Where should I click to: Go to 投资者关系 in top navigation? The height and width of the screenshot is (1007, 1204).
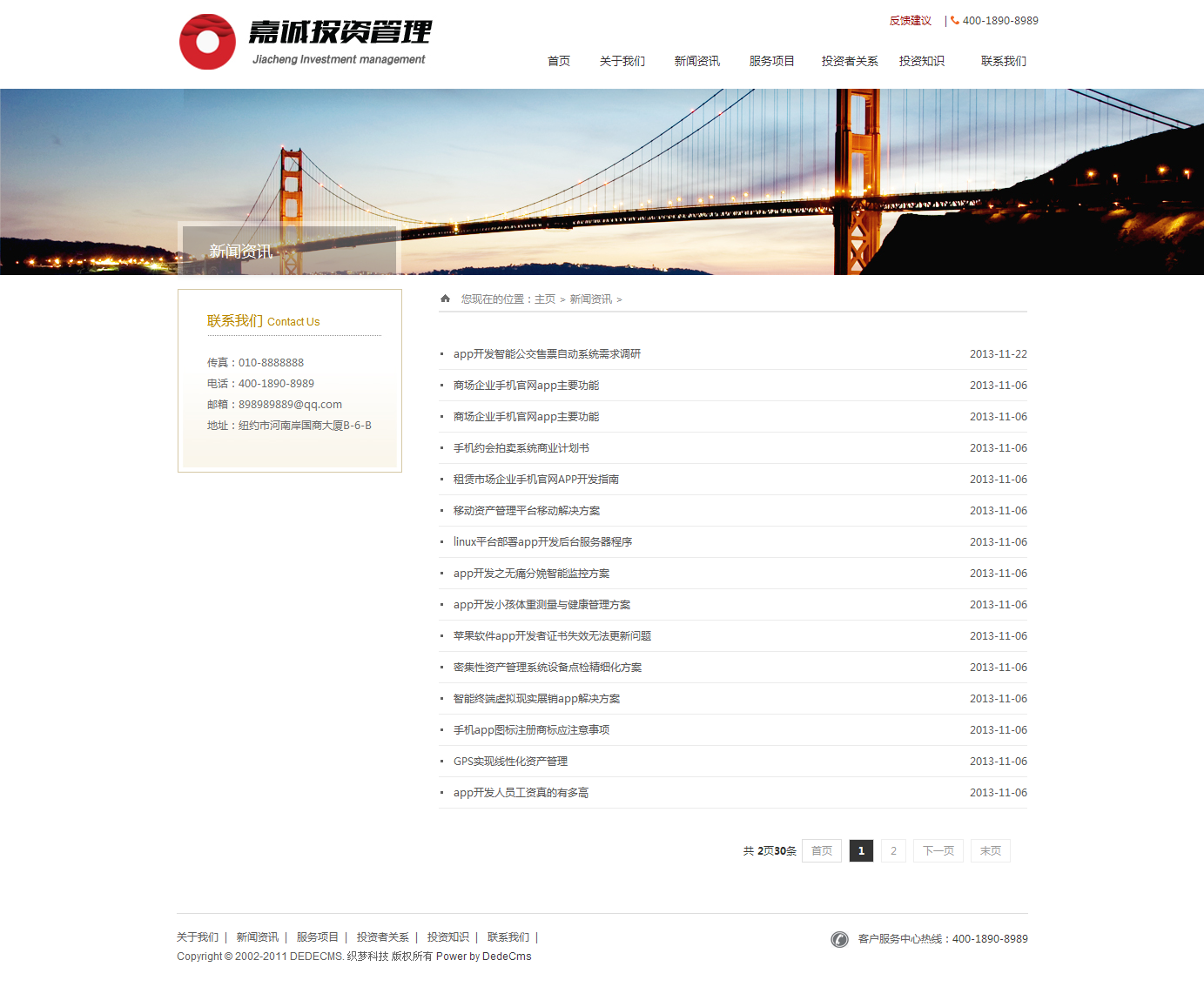tap(850, 61)
